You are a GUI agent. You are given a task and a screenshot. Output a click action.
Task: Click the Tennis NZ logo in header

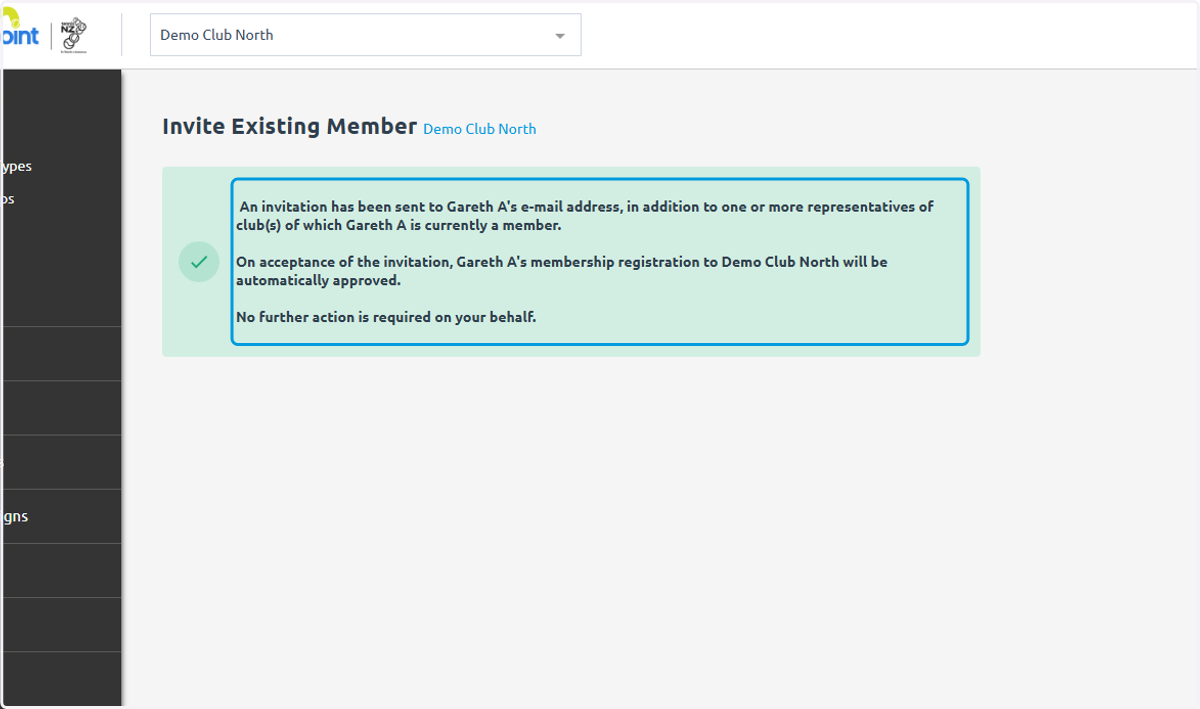74,35
